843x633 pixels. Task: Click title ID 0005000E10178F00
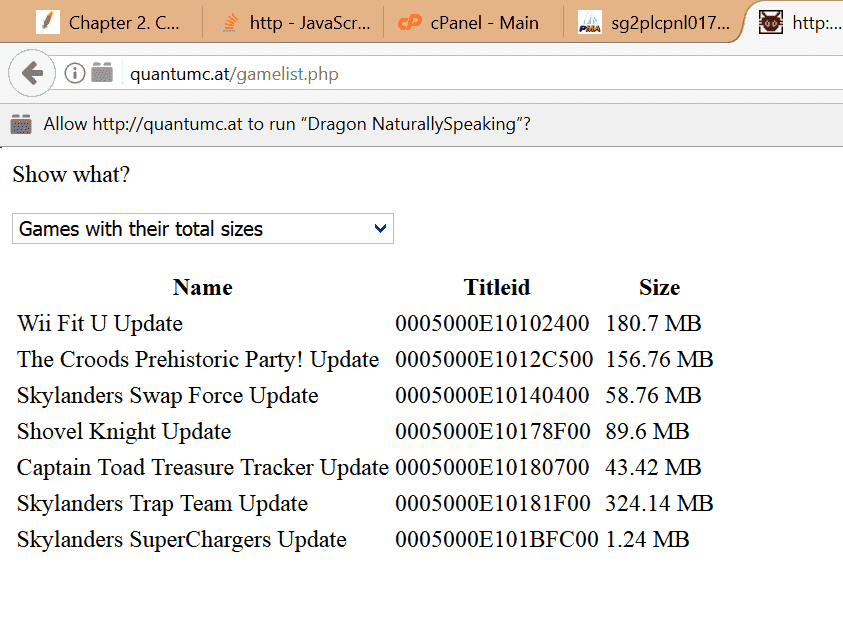493,431
